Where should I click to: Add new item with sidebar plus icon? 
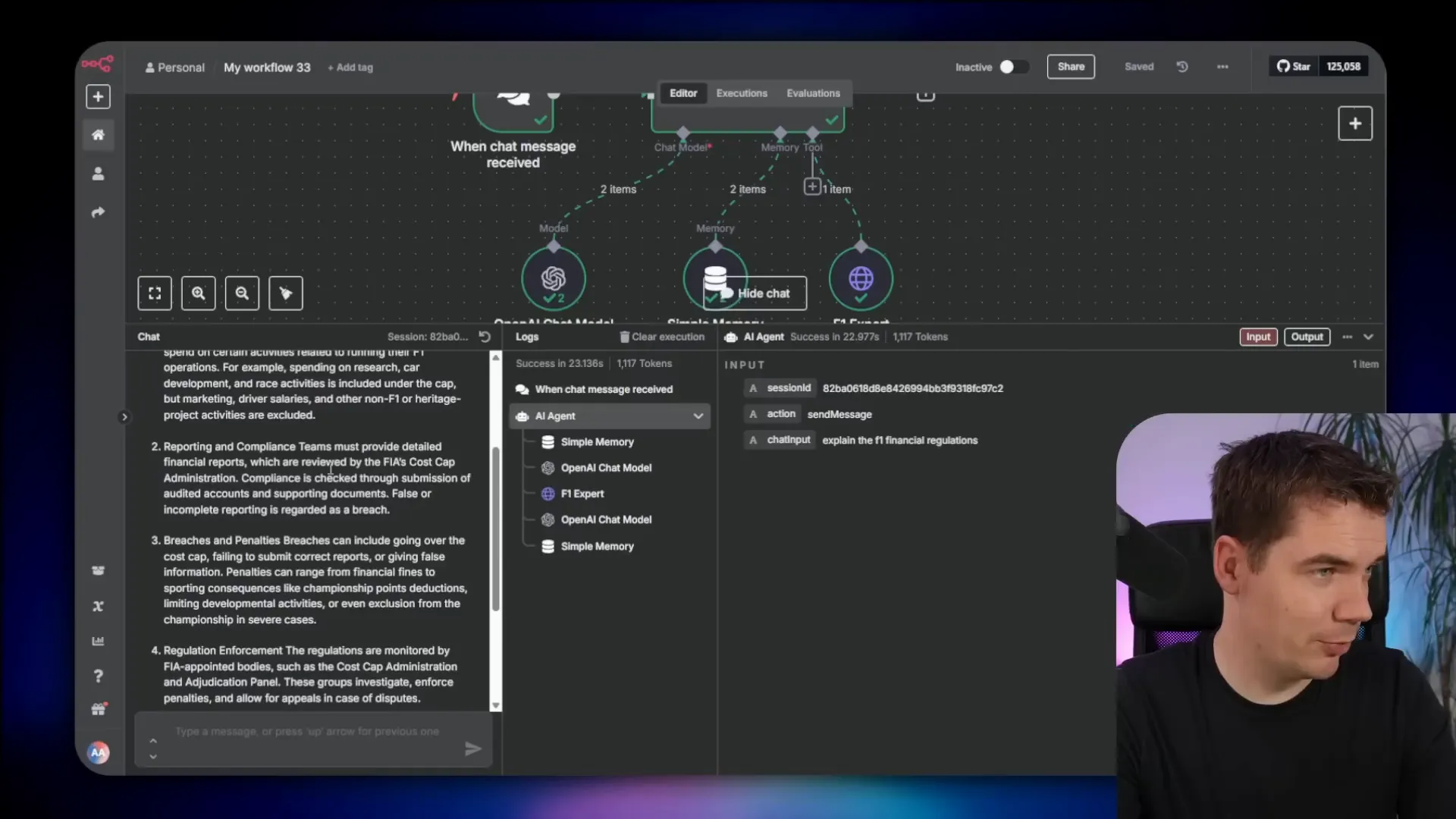98,96
